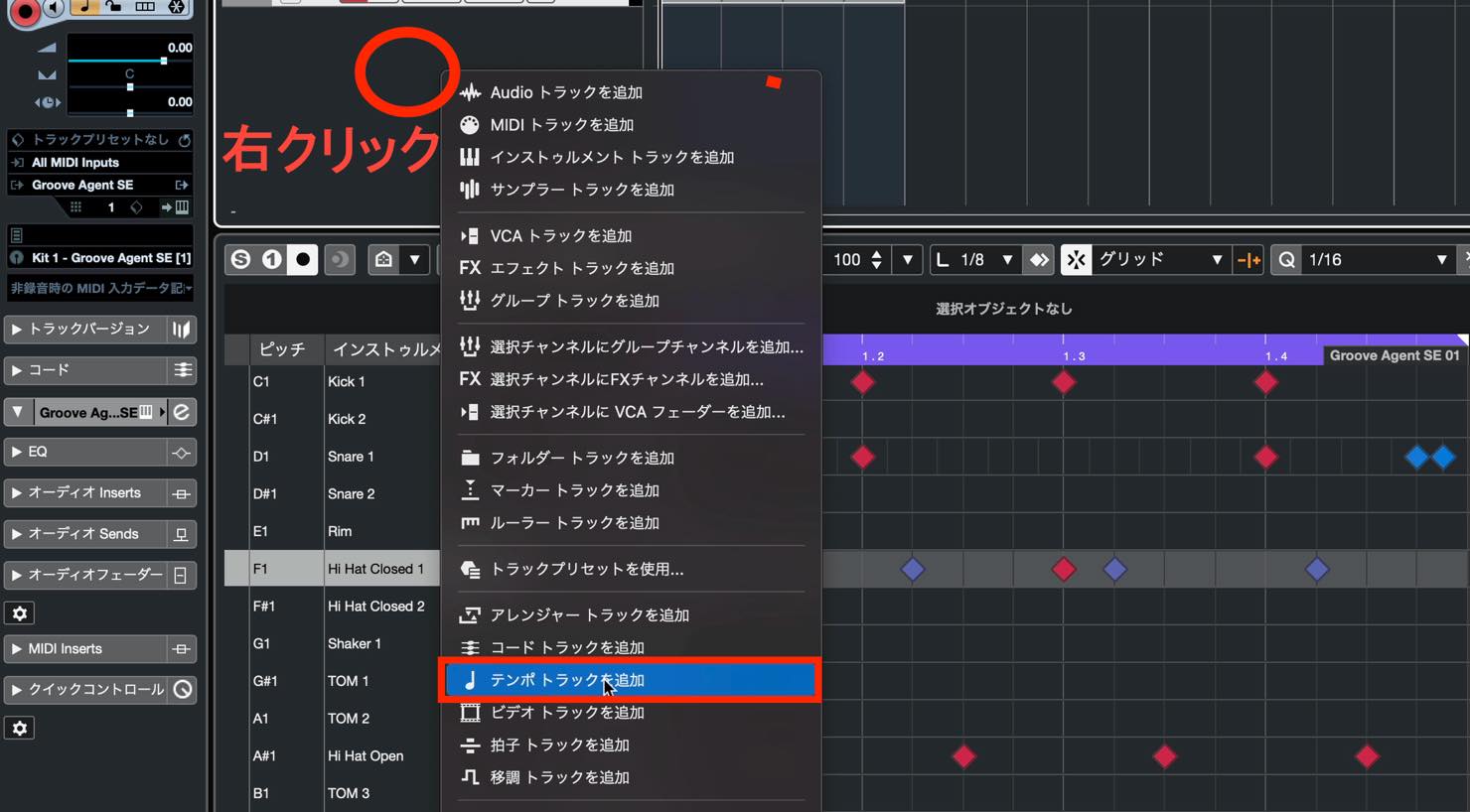
Task: Choose サンプラー トラックを追加
Action: pyautogui.click(x=631, y=190)
